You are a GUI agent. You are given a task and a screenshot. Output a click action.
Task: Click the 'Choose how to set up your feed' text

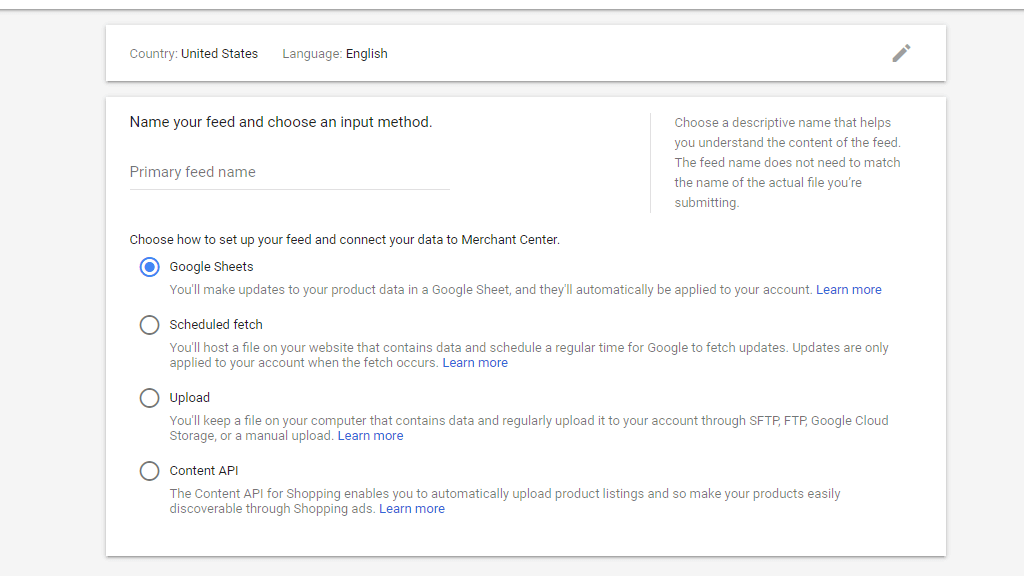click(x=344, y=240)
